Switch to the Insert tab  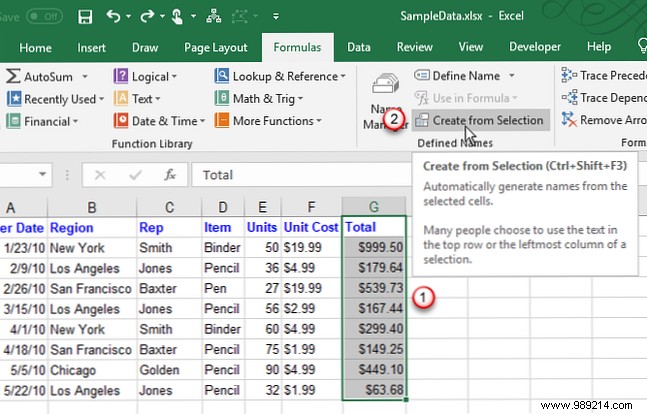92,48
